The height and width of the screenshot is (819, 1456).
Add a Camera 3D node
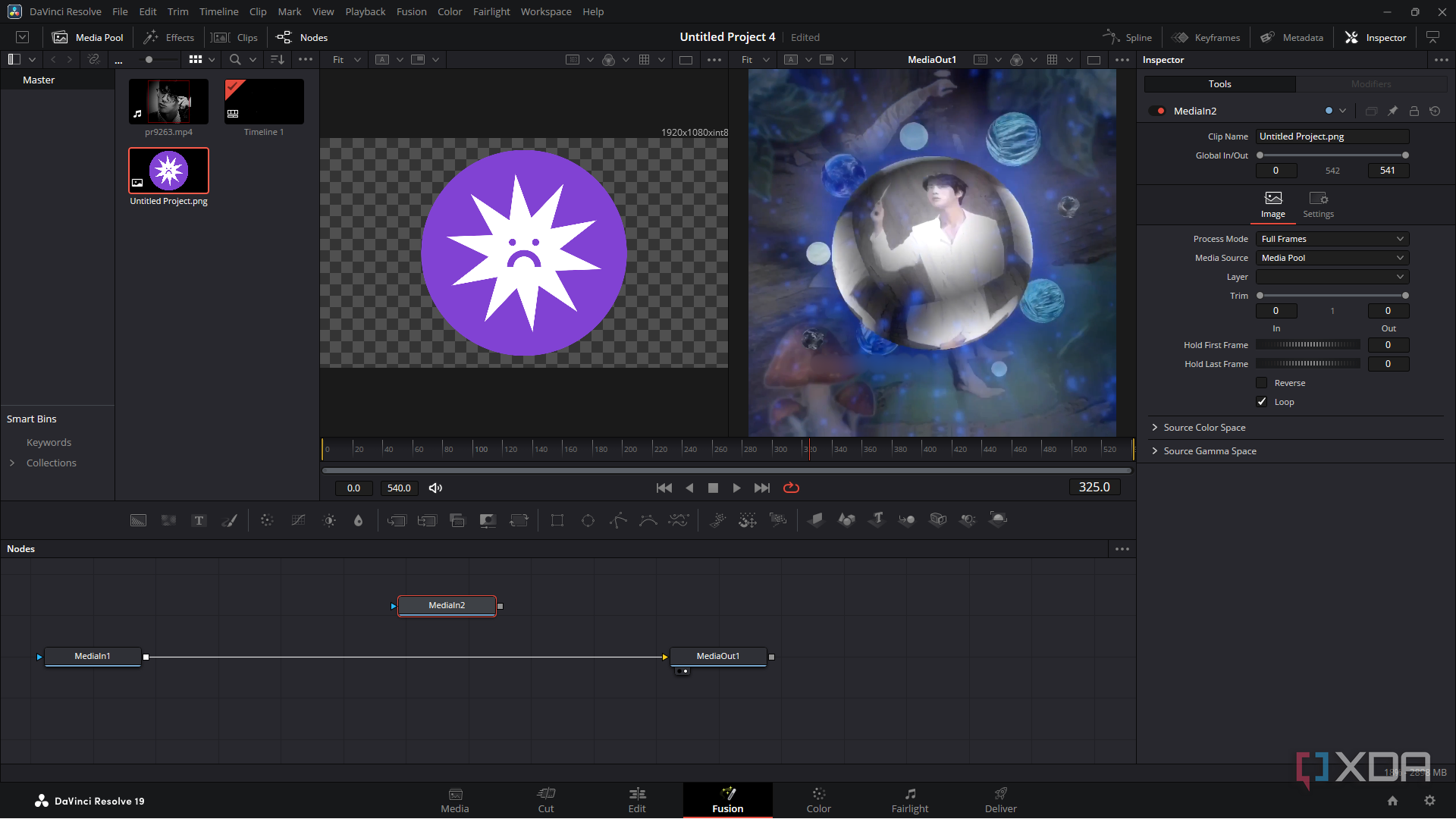pyautogui.click(x=938, y=520)
